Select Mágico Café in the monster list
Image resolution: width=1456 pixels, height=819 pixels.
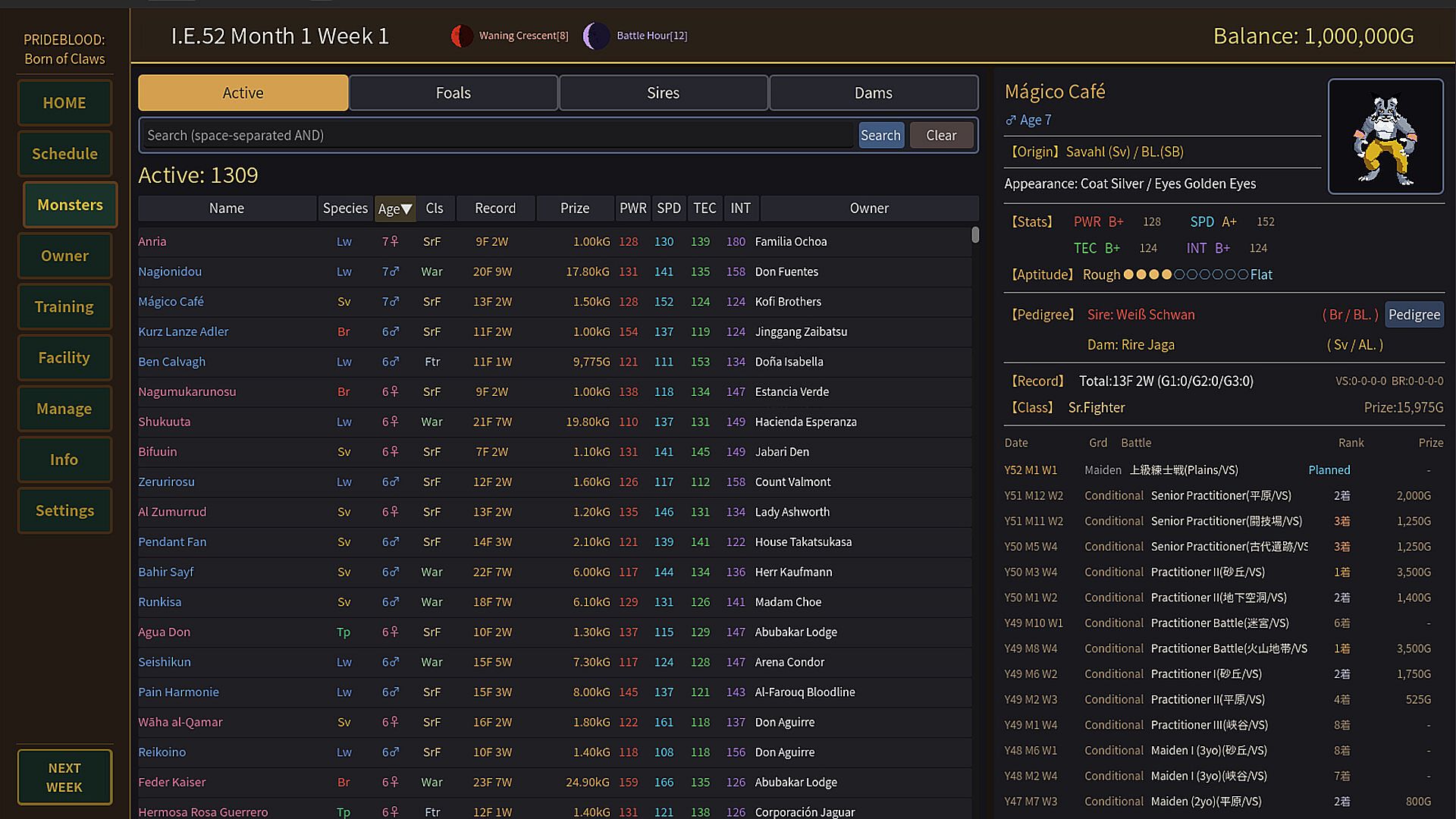pos(554,302)
